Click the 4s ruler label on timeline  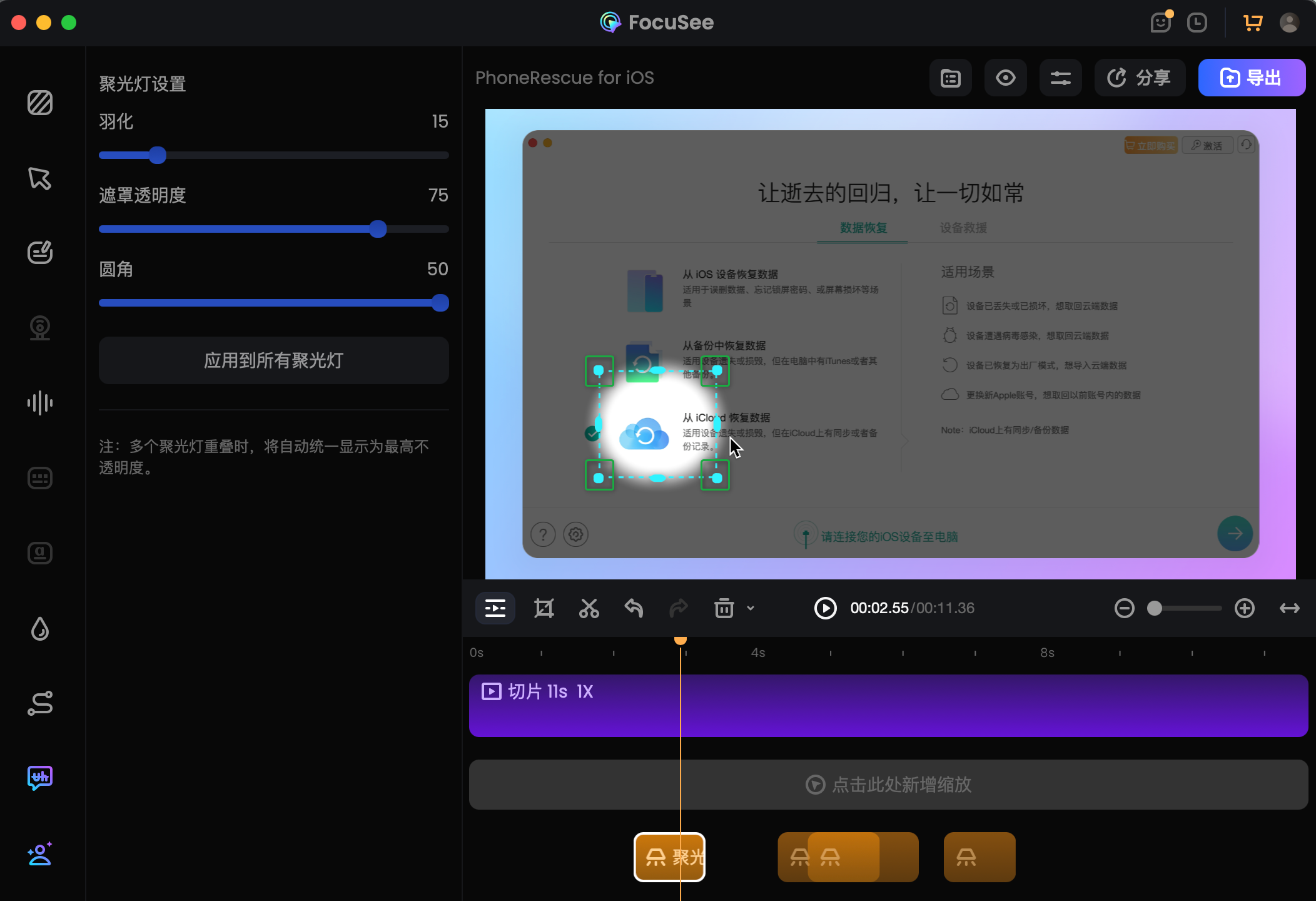pos(758,653)
